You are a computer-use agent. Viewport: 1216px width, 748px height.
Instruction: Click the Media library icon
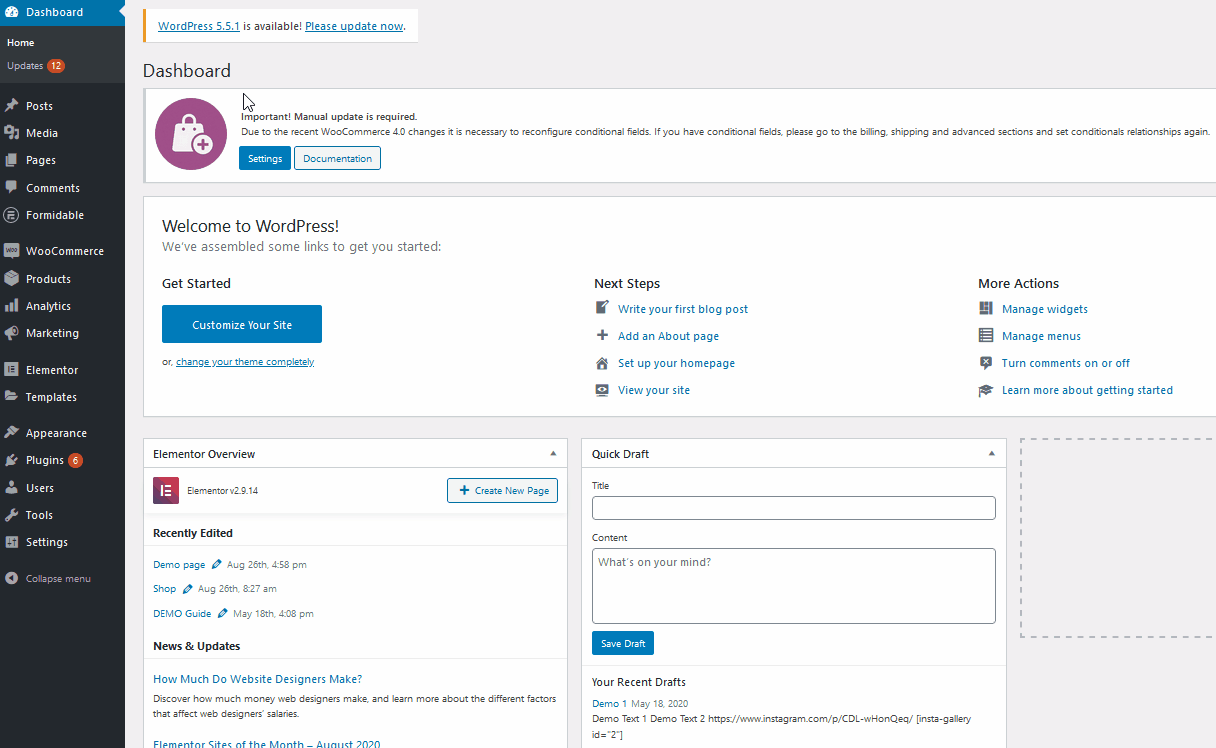[x=12, y=132]
